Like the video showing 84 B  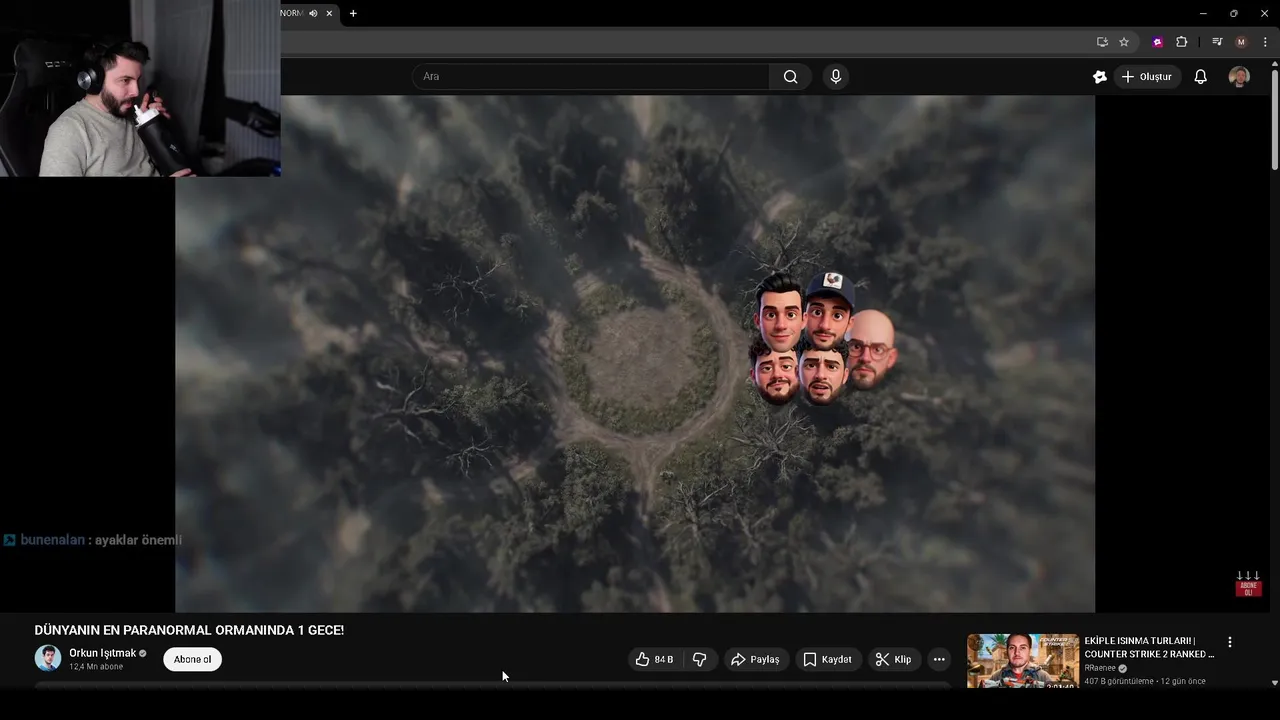tap(654, 659)
